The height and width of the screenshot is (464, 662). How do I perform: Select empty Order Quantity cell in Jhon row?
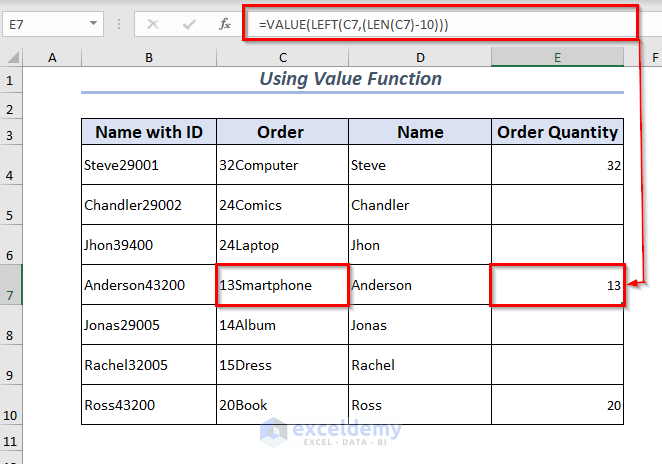click(x=557, y=245)
